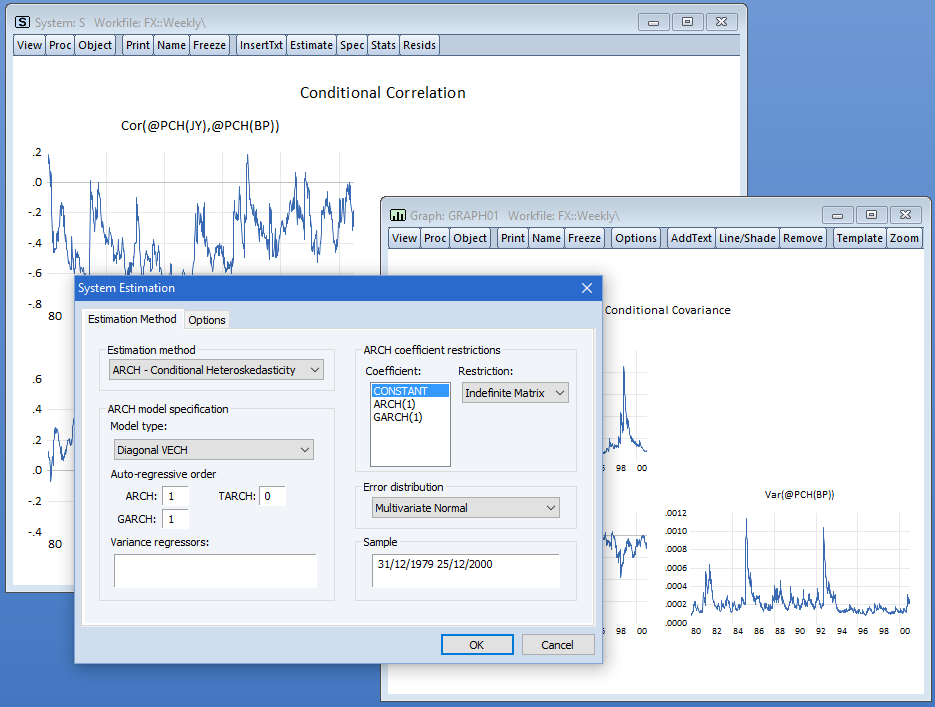Click the TARCH order input field
Viewport: 935px width, 707px height.
click(272, 496)
